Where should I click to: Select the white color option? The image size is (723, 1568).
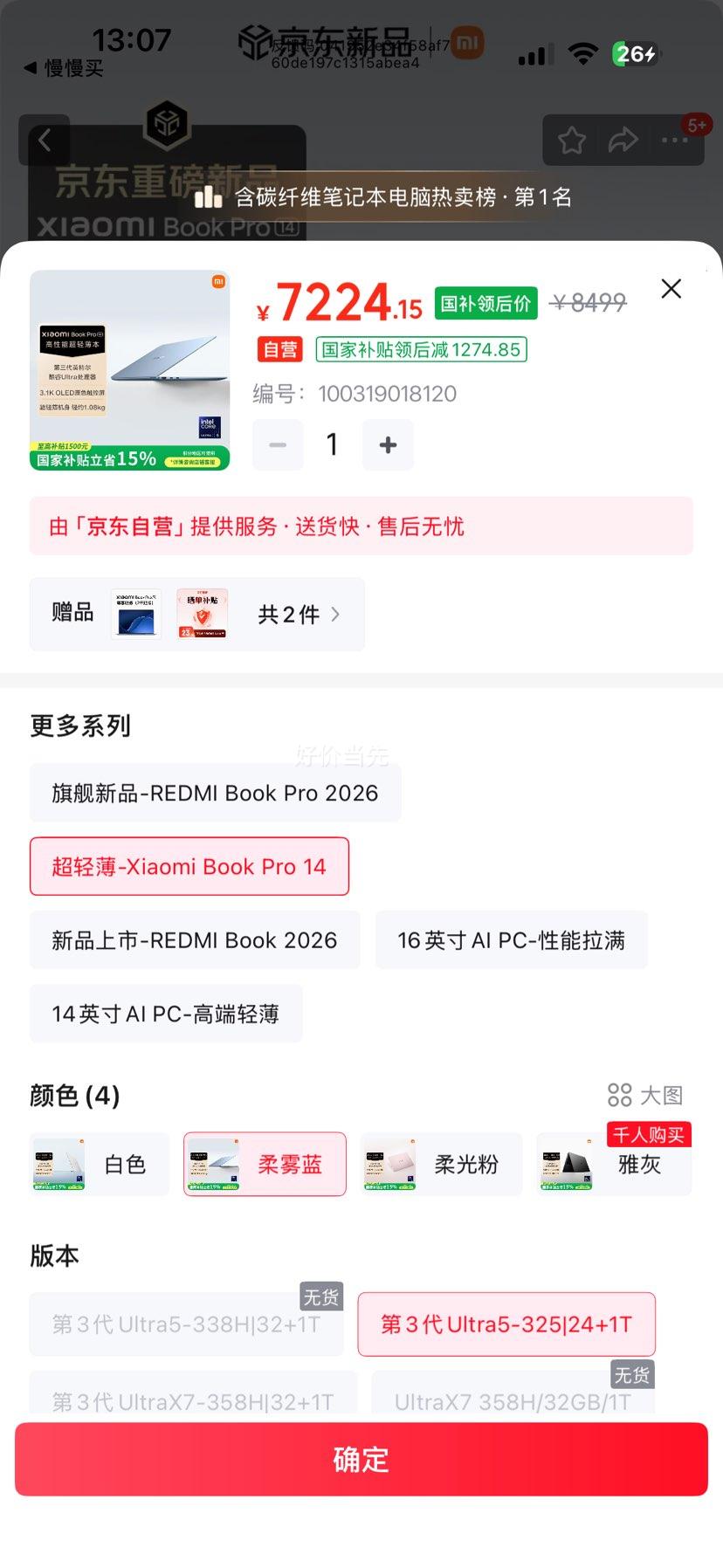click(x=100, y=1164)
